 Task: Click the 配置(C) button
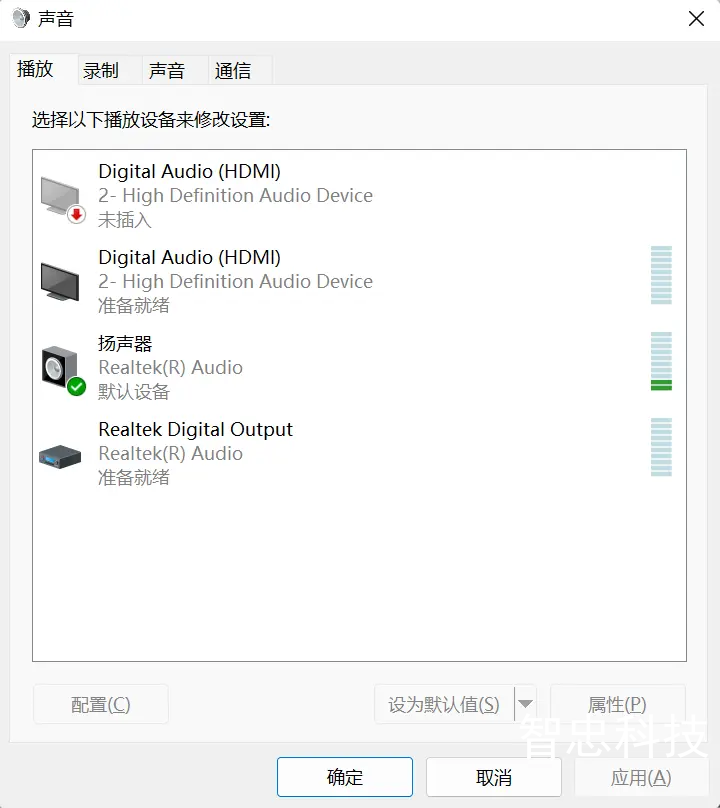pos(101,704)
